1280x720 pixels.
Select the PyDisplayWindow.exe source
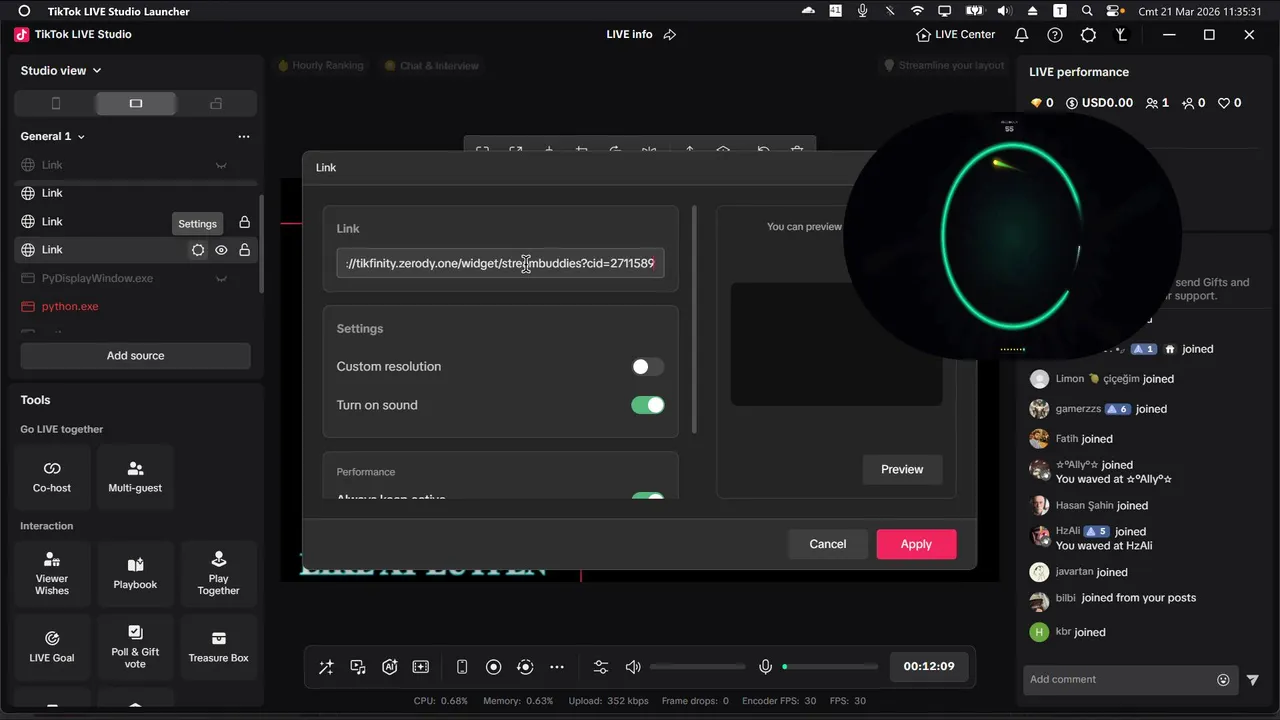click(97, 278)
